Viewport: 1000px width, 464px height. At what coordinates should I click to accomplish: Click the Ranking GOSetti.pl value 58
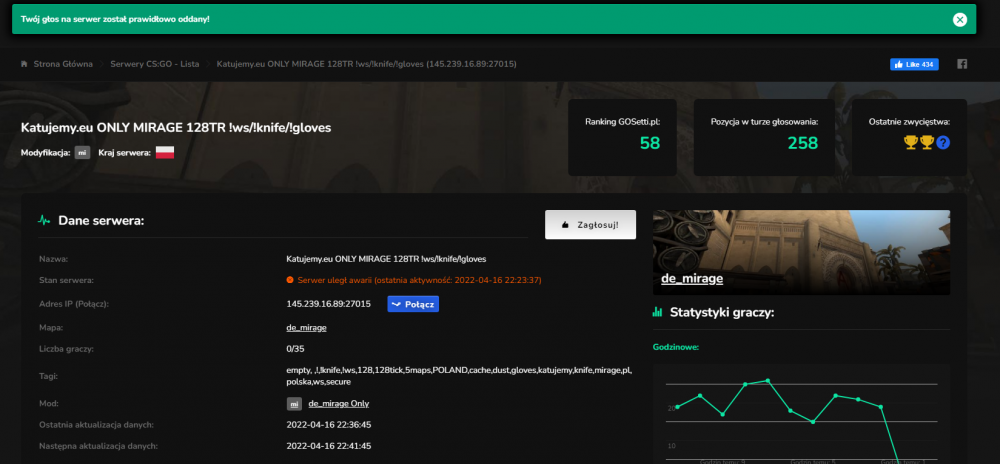coord(650,143)
